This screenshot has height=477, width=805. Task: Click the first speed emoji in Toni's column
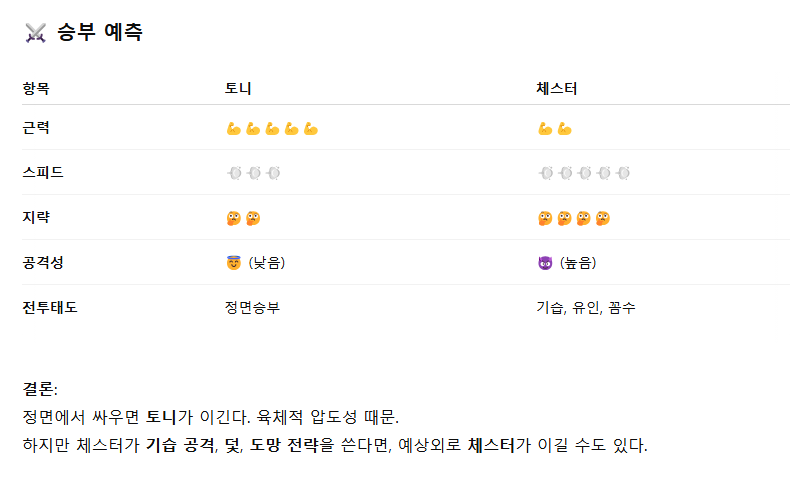tap(234, 173)
